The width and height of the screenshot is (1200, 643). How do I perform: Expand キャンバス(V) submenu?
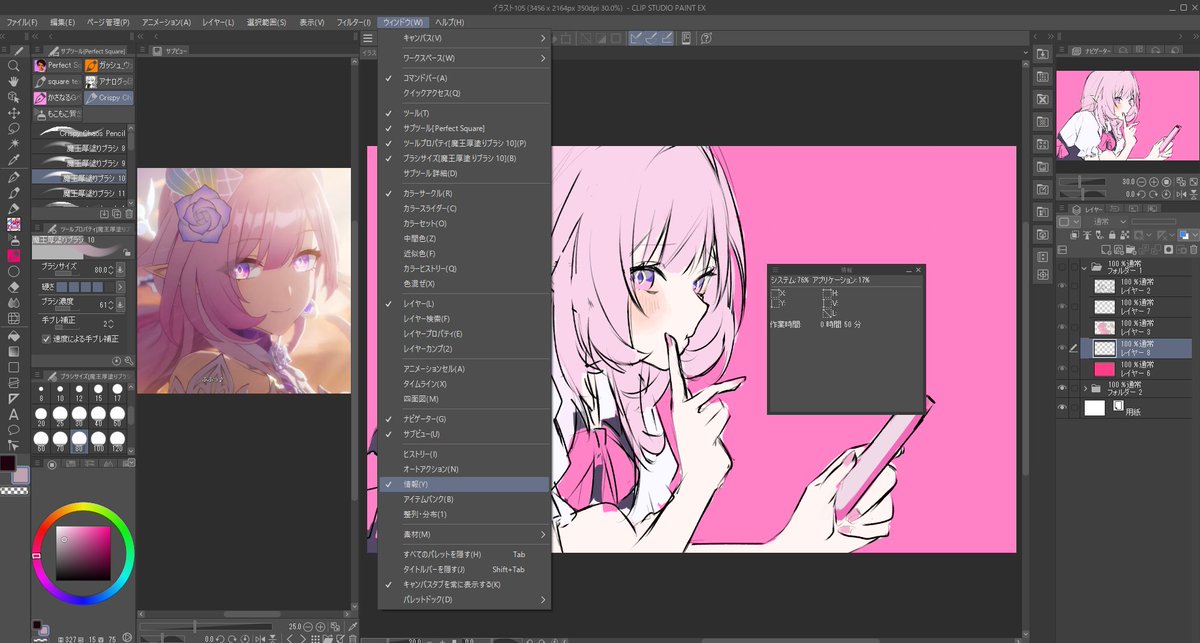pos(466,38)
